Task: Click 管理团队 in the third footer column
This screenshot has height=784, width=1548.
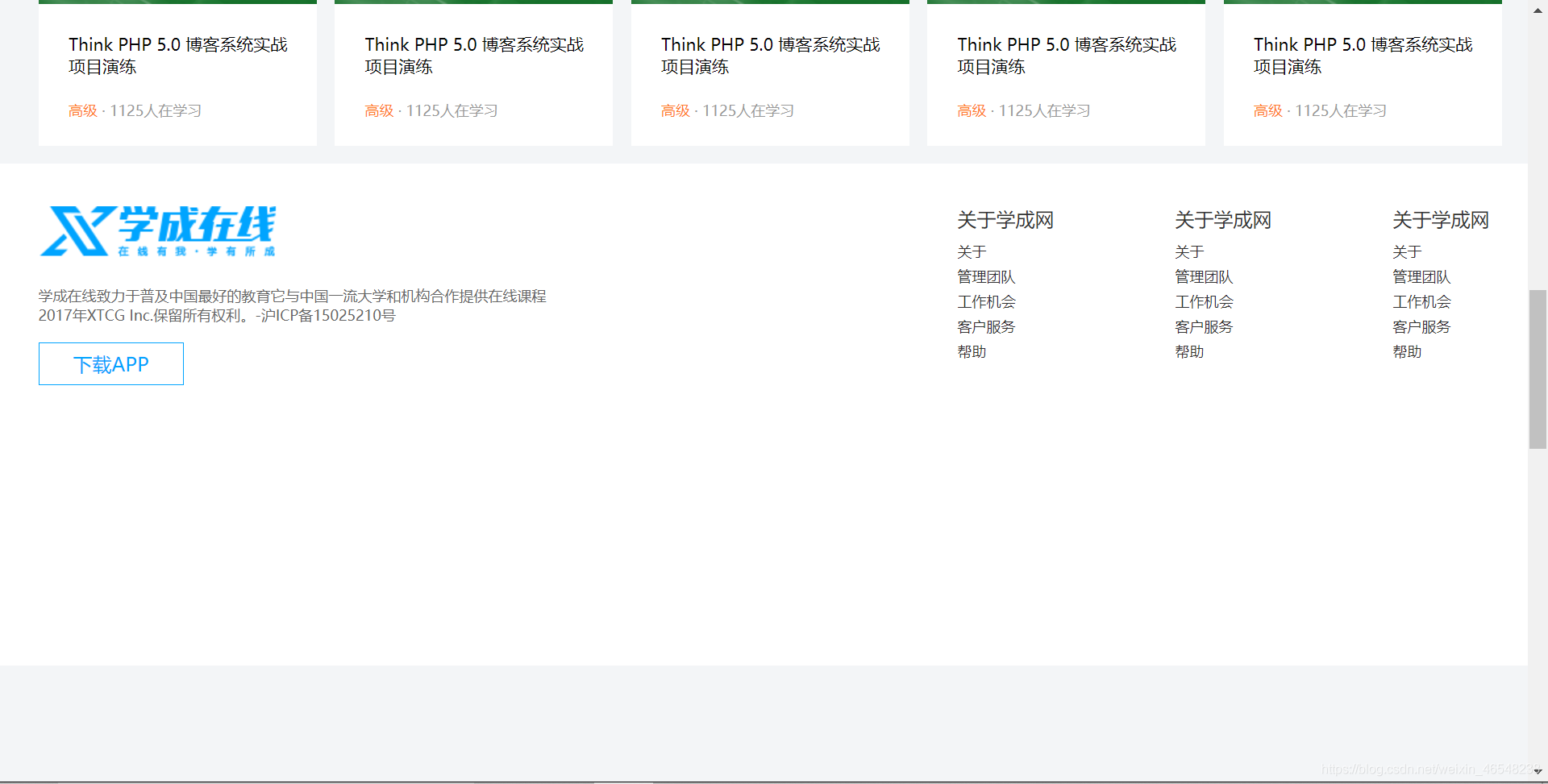Action: [1421, 277]
